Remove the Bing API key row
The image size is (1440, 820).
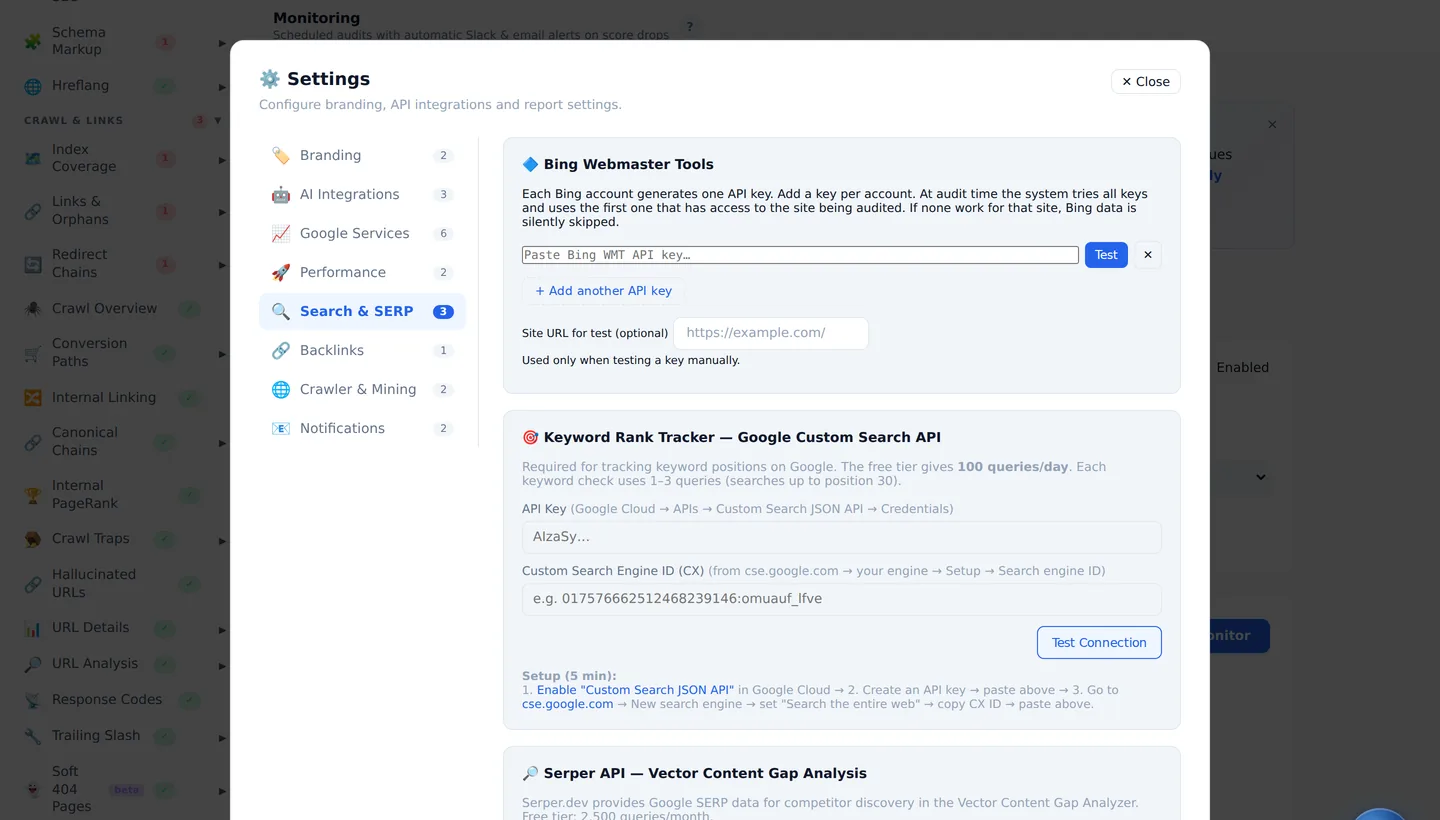(x=1148, y=255)
